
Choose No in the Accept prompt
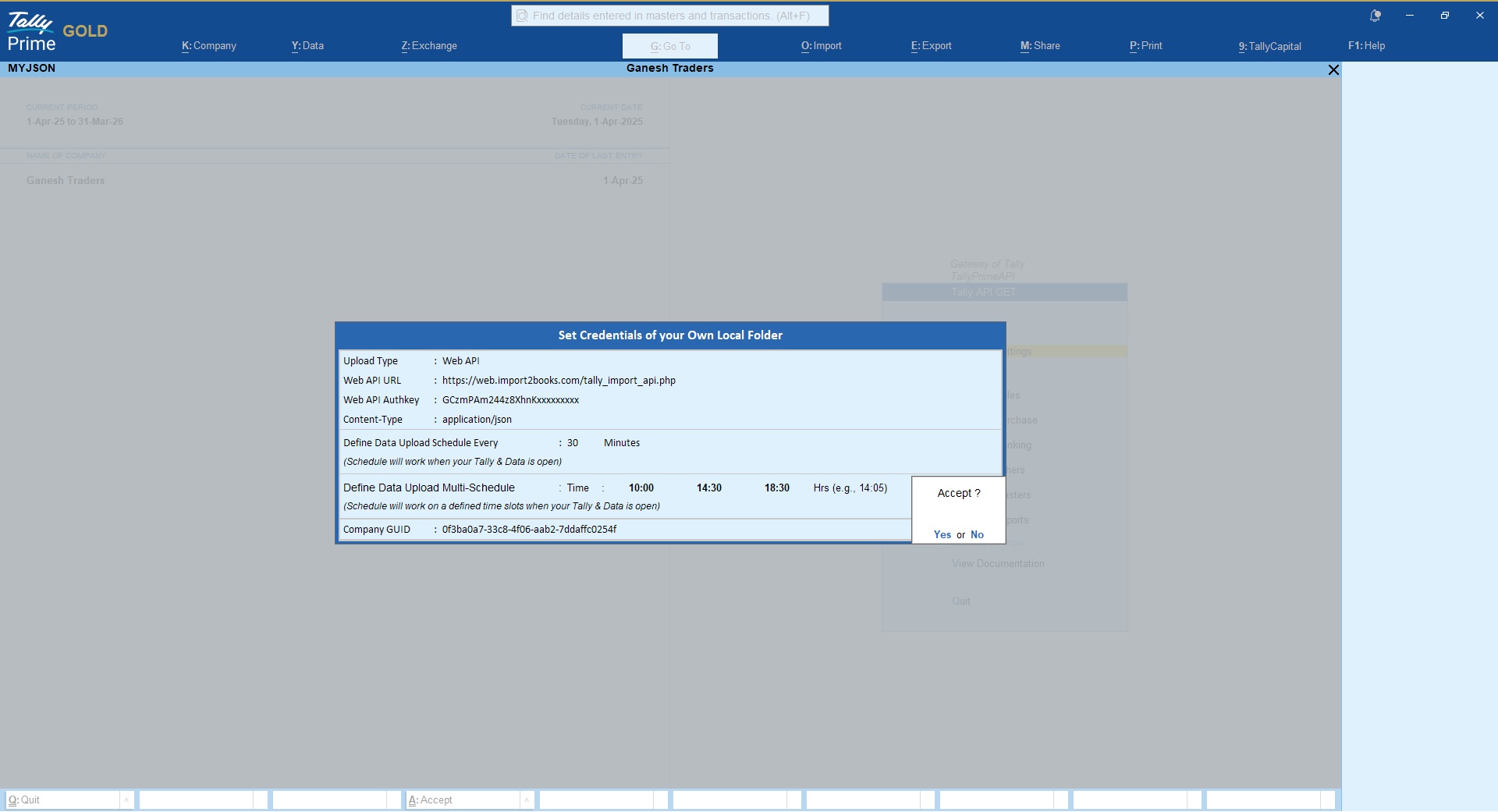(977, 534)
